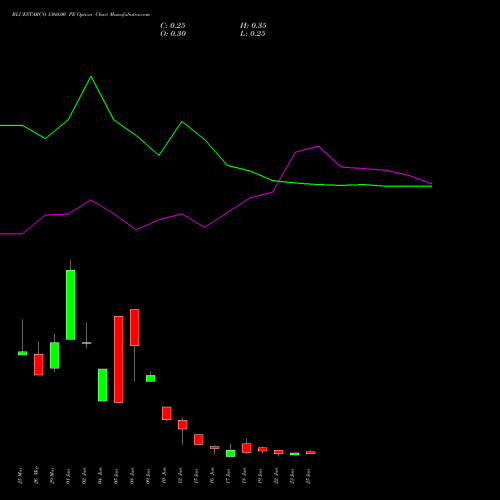Select the '04 Jun' date axis label

(x=101, y=476)
